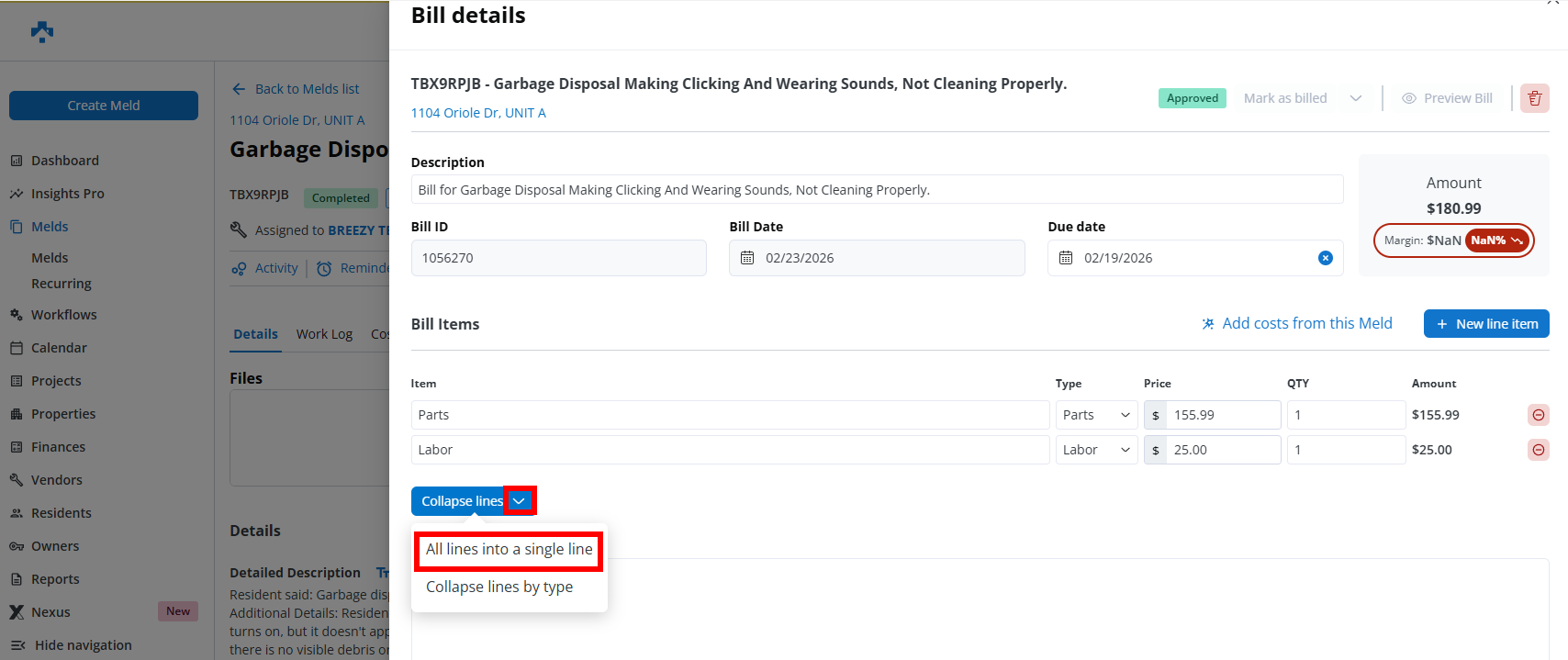Click the Due date calendar icon
Viewport: 1568px width, 660px height.
(1066, 258)
